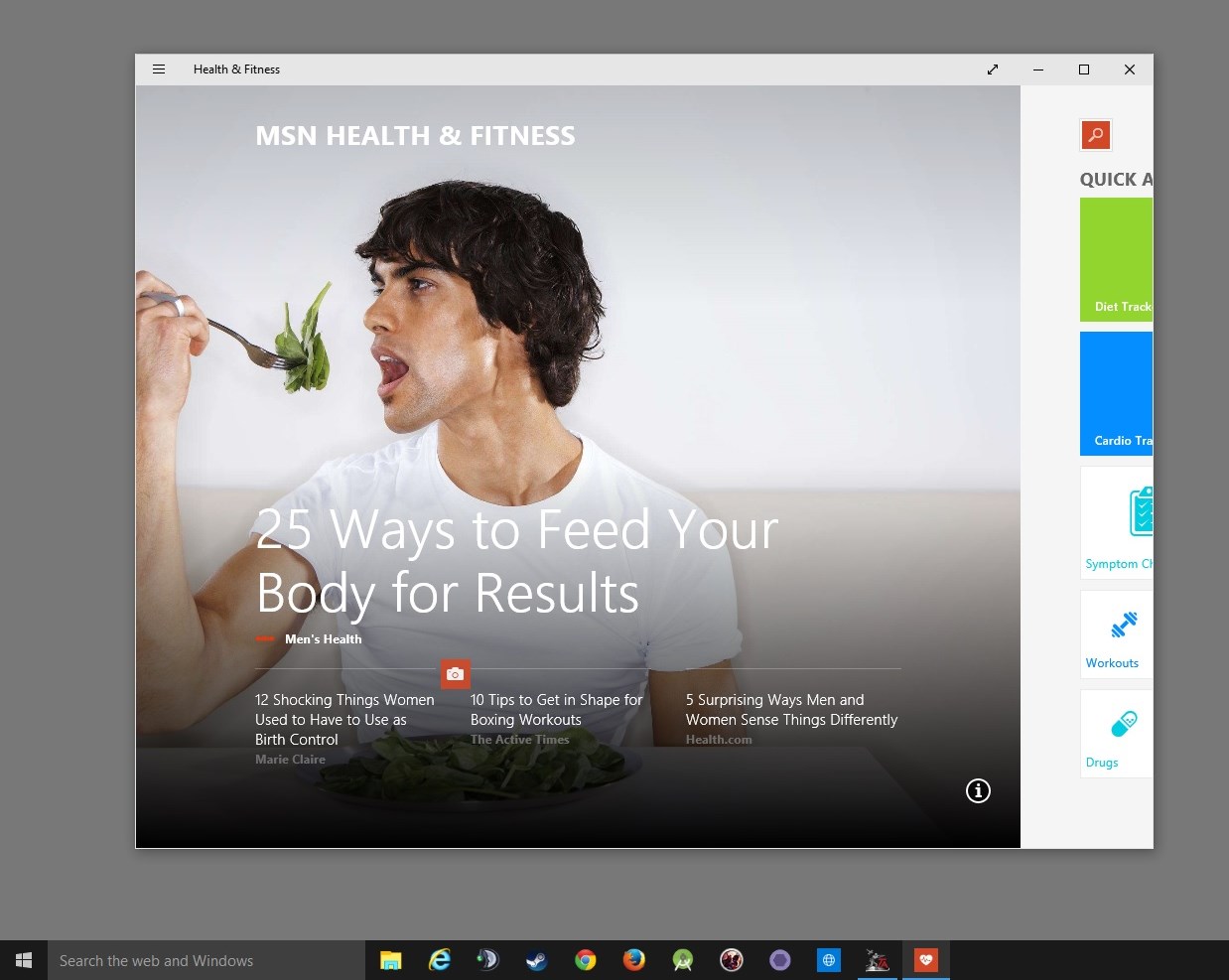The image size is (1229, 980).
Task: Open the Diet Tracker green tile
Action: pyautogui.click(x=1117, y=259)
